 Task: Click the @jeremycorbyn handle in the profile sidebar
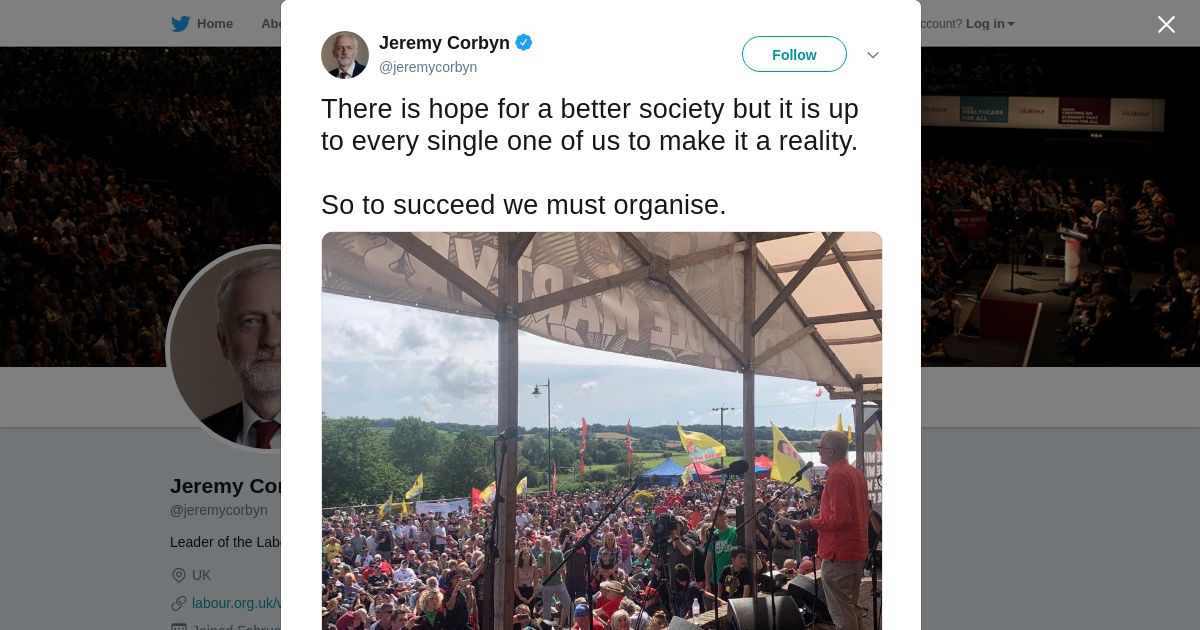point(219,510)
